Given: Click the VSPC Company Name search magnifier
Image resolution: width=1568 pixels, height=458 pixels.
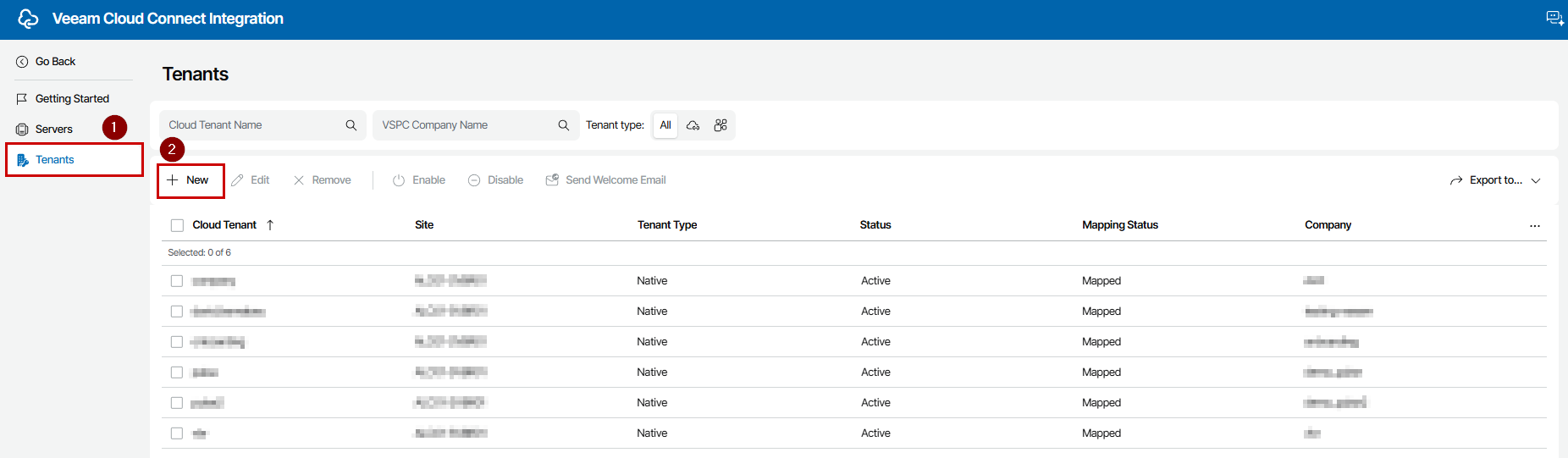Looking at the screenshot, I should (564, 125).
